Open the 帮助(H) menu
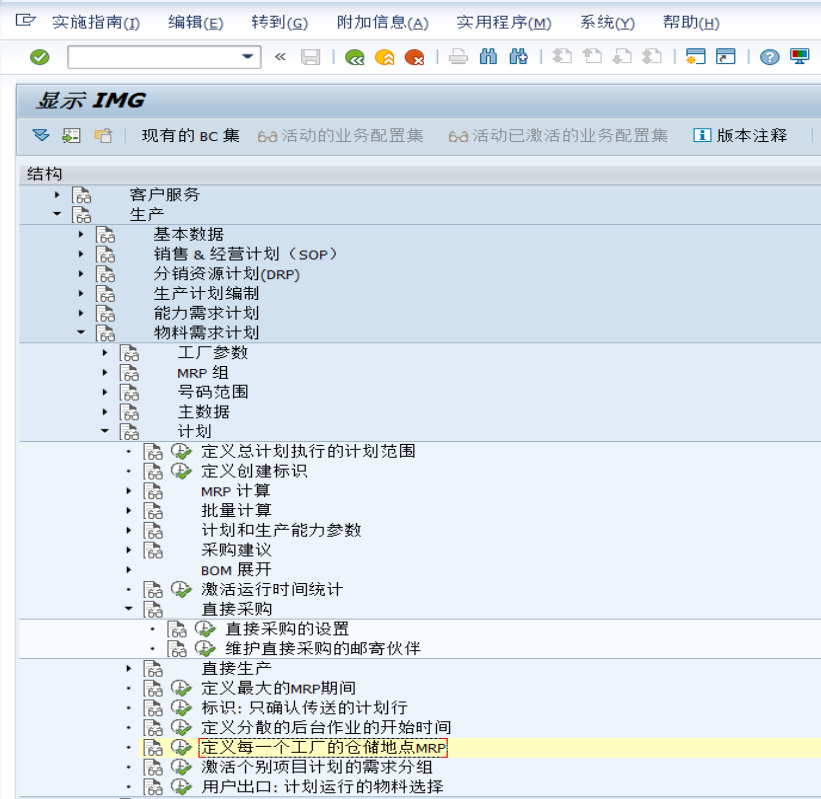821x799 pixels. coord(691,23)
